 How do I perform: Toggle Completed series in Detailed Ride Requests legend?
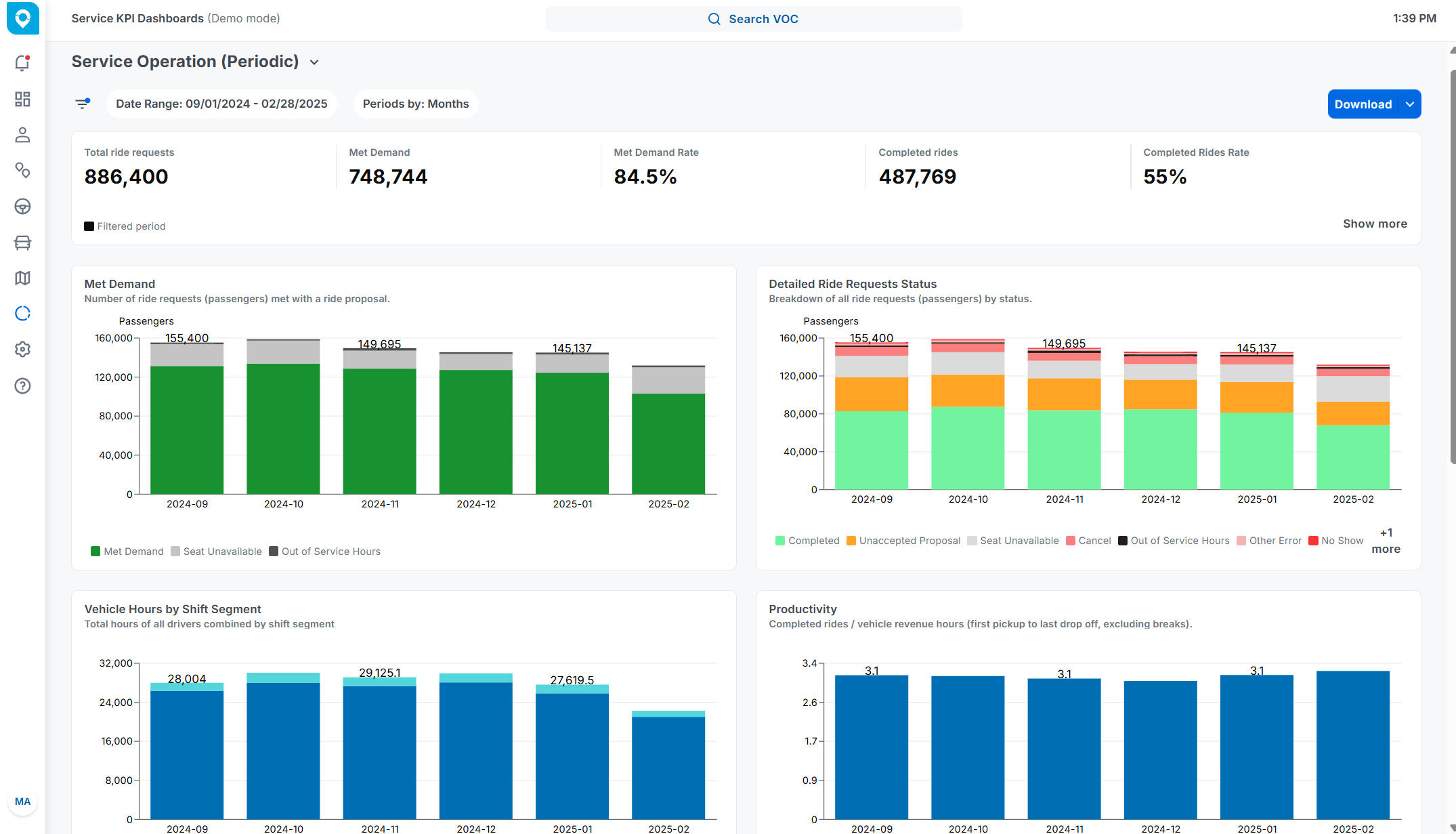(x=807, y=541)
